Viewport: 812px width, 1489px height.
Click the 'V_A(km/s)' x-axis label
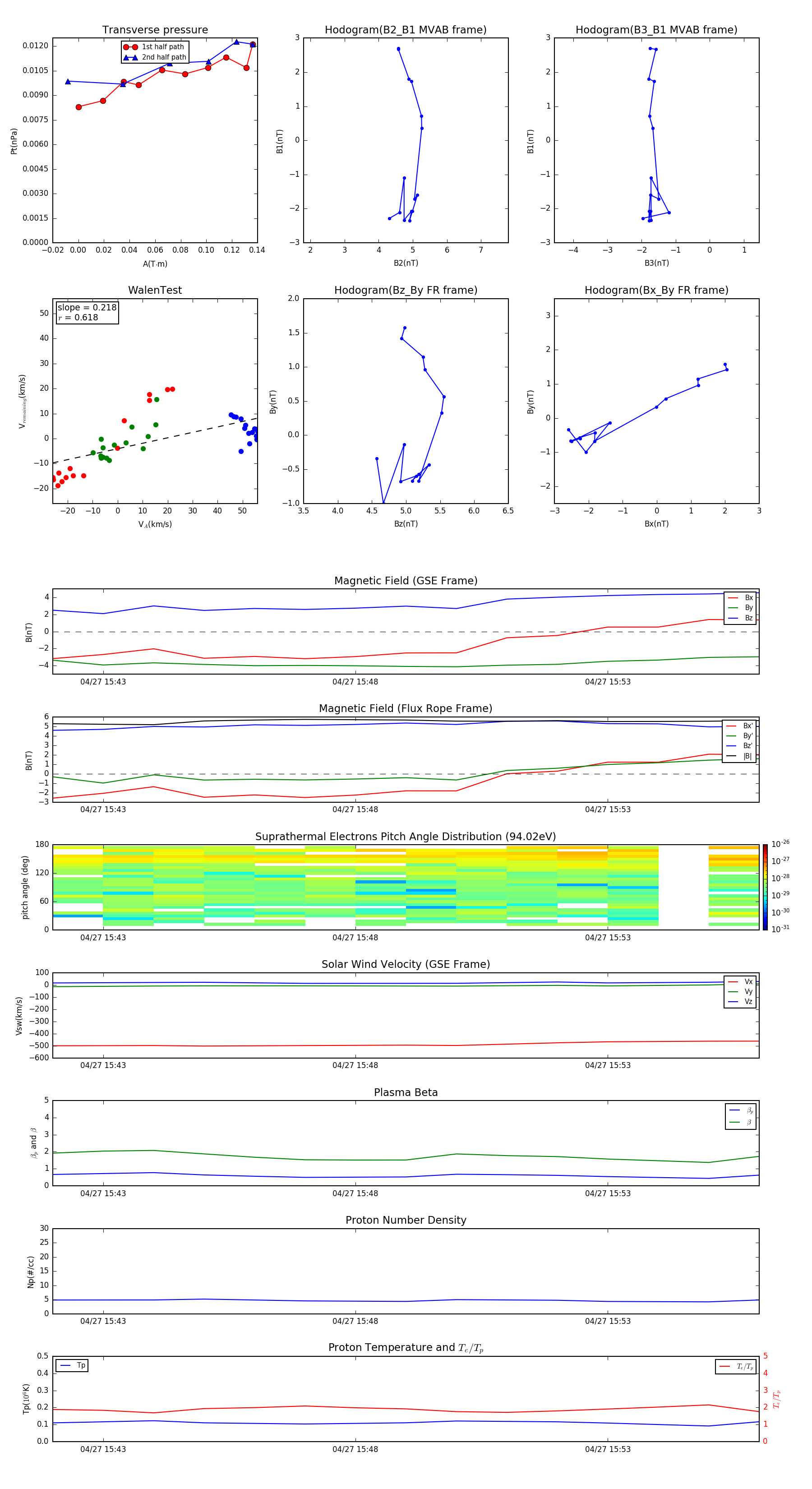(x=155, y=524)
